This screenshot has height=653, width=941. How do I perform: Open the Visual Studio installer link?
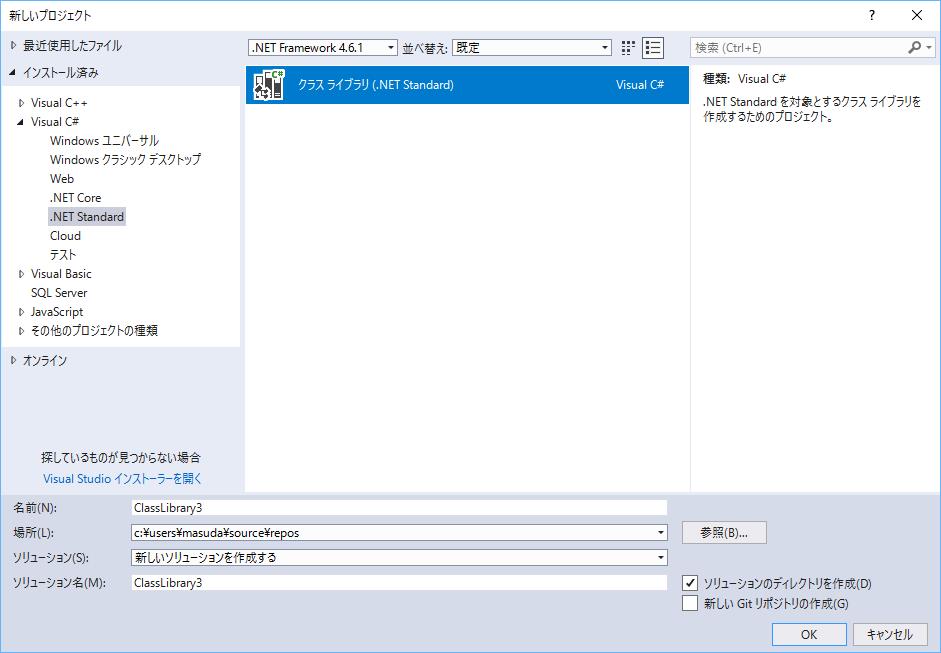(x=122, y=479)
